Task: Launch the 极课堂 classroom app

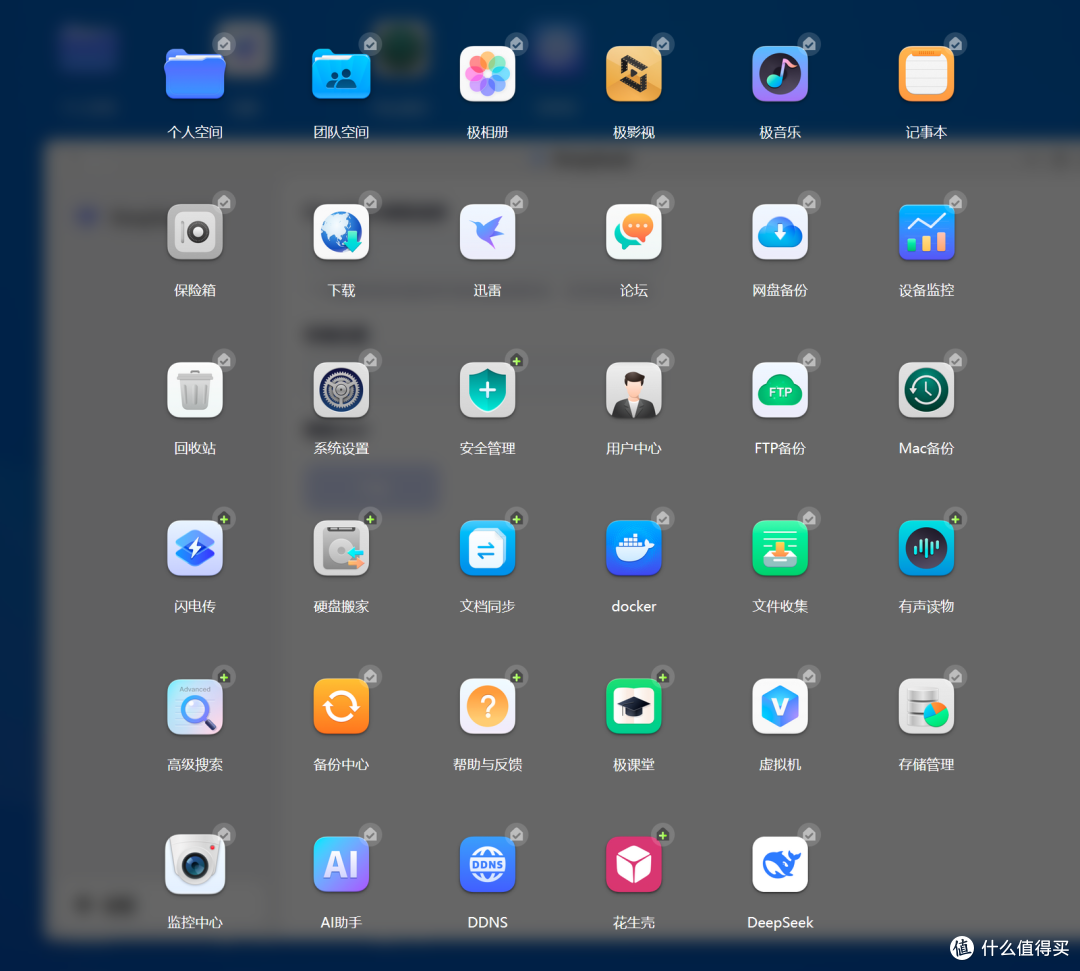Action: (634, 707)
